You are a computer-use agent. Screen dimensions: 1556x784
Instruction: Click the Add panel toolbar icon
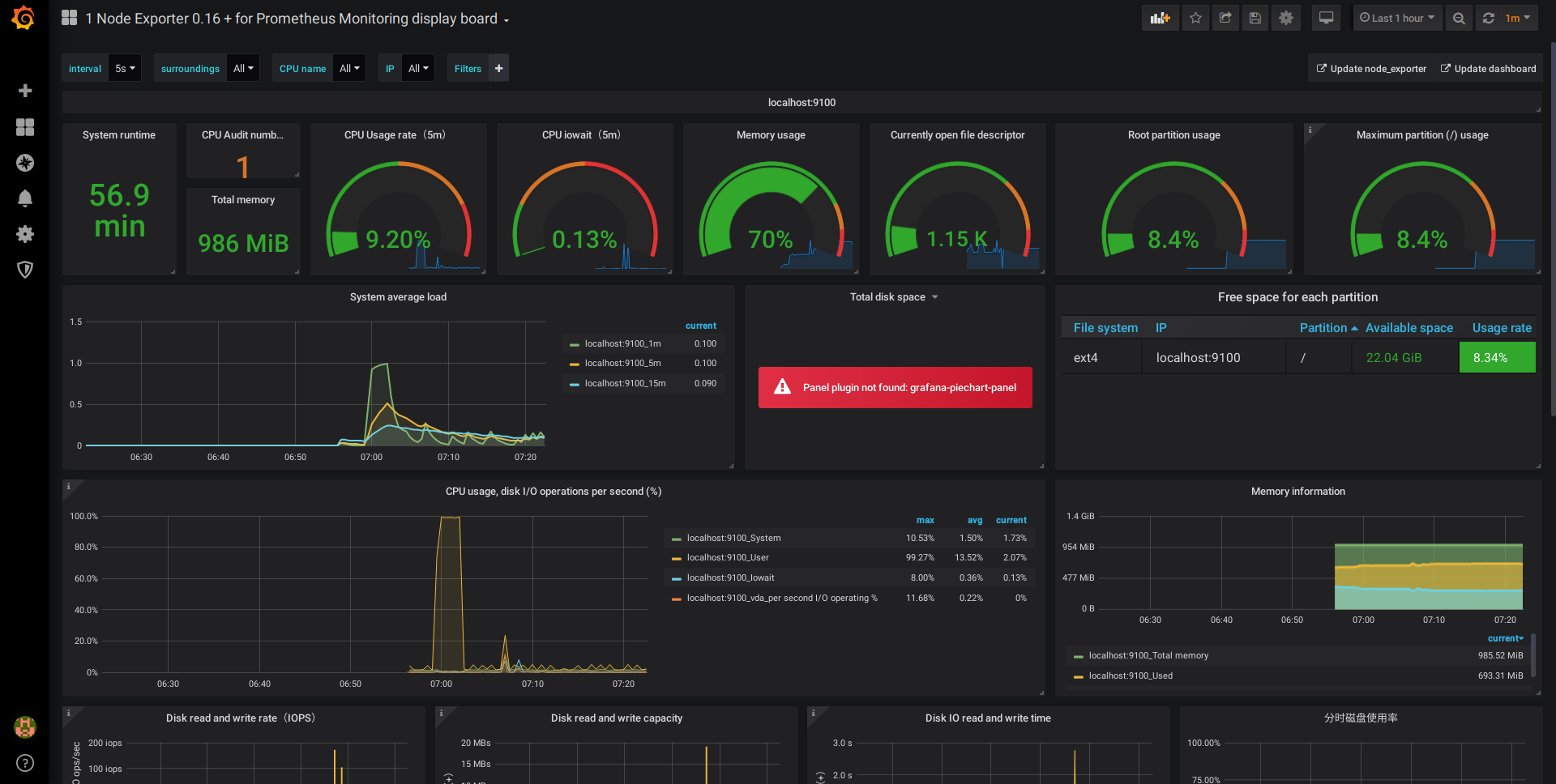pyautogui.click(x=1161, y=18)
